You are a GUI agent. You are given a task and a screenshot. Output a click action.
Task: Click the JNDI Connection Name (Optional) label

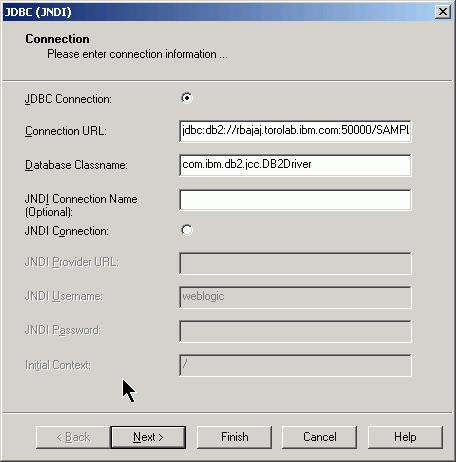pyautogui.click(x=81, y=205)
